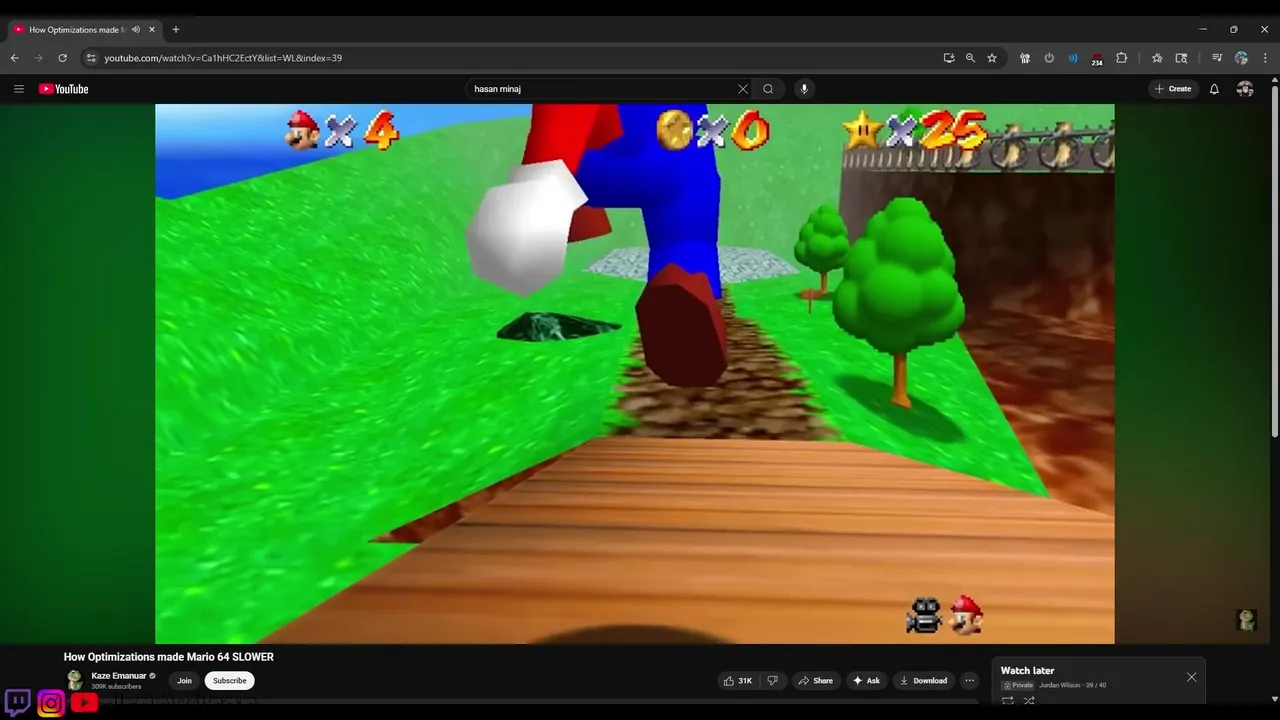Image resolution: width=1280 pixels, height=720 pixels.
Task: Open the media controls music-note icon
Action: (x=1217, y=58)
